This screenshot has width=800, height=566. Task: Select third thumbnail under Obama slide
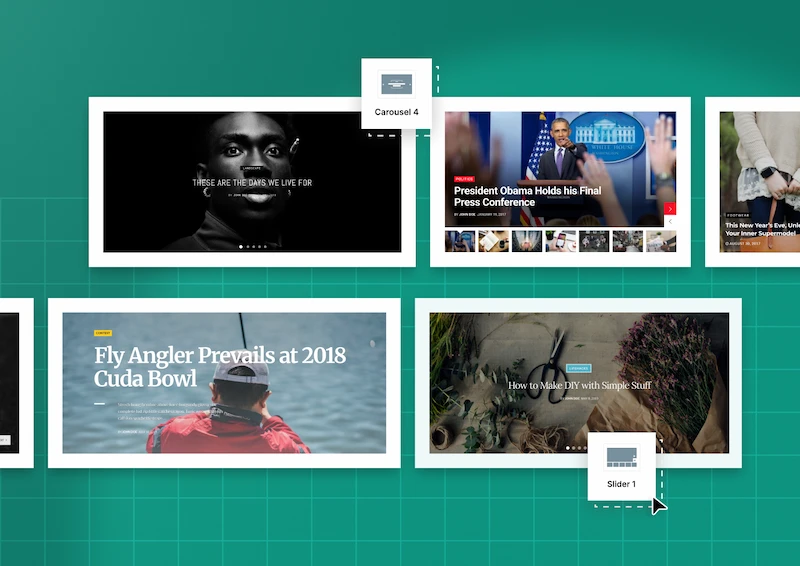[527, 241]
